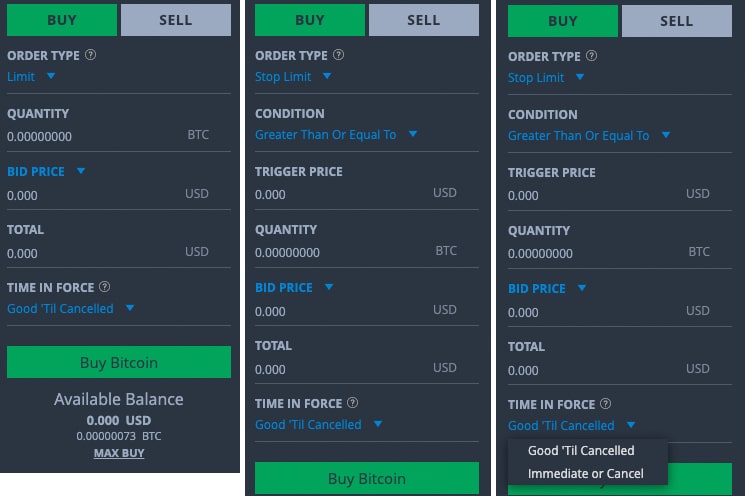
Task: Choose Good 'Til Cancelled from the open menu
Action: (581, 451)
